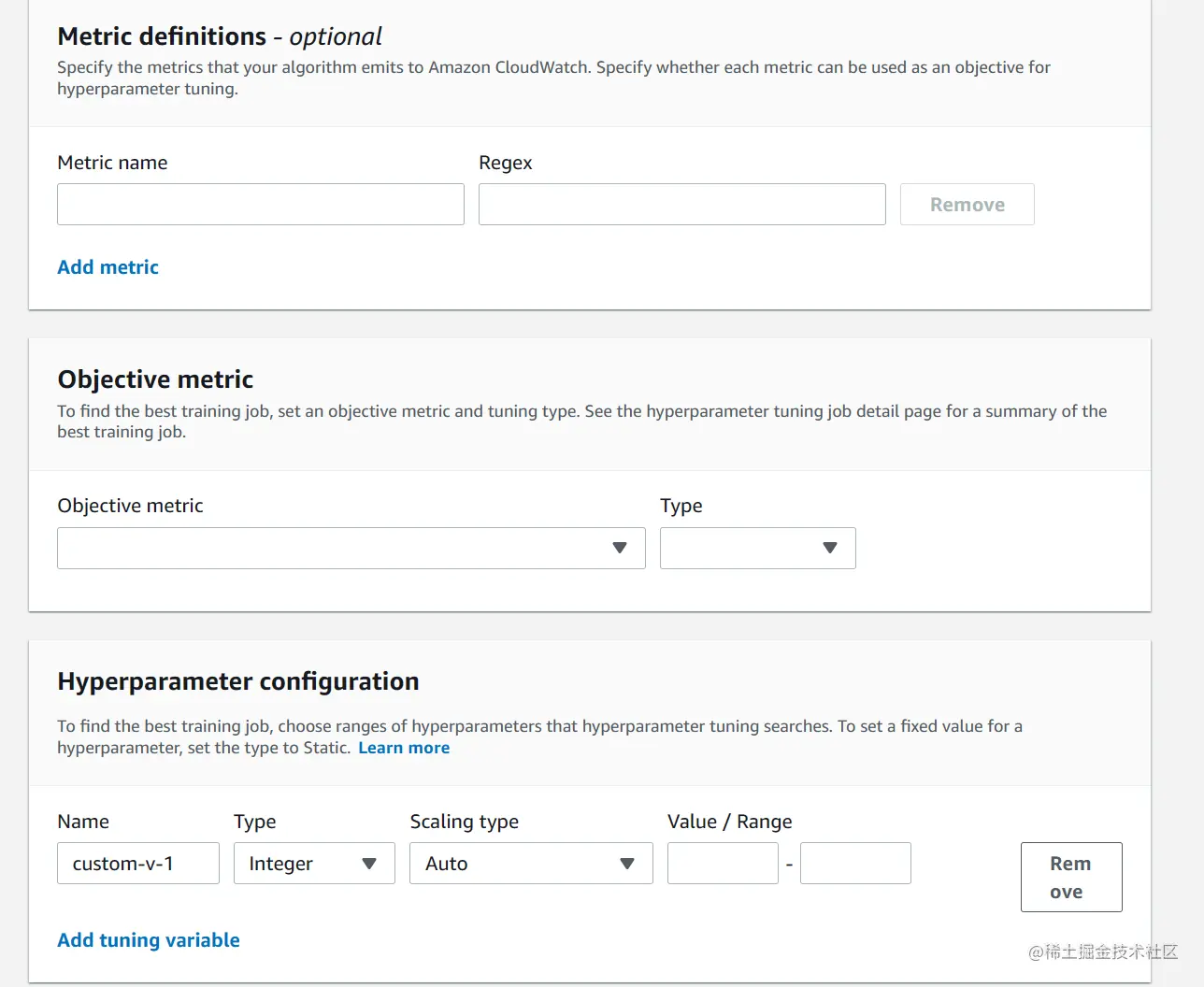The image size is (1204, 987).
Task: Click the maximum Value / Range input
Action: [x=855, y=864]
